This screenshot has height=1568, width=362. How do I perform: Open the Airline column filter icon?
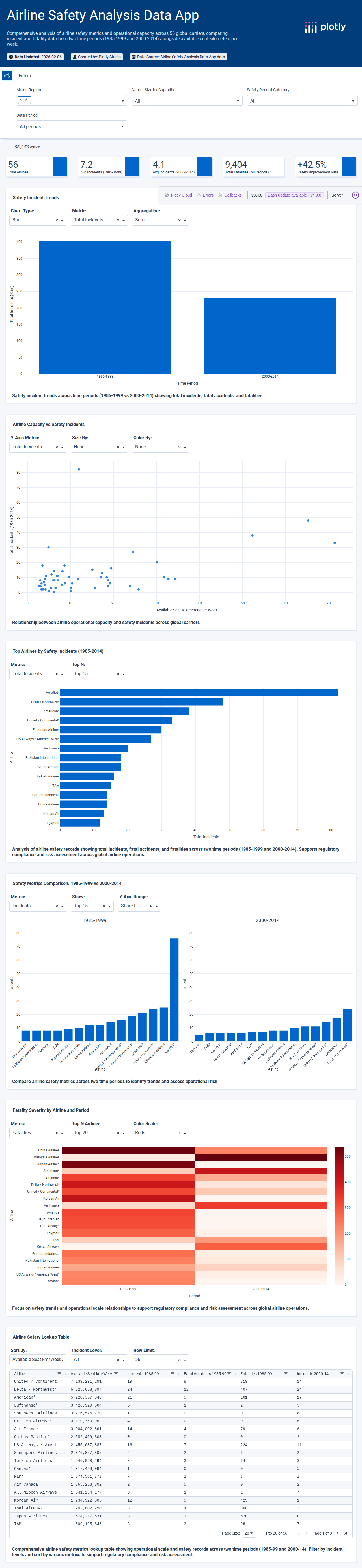59,1374
